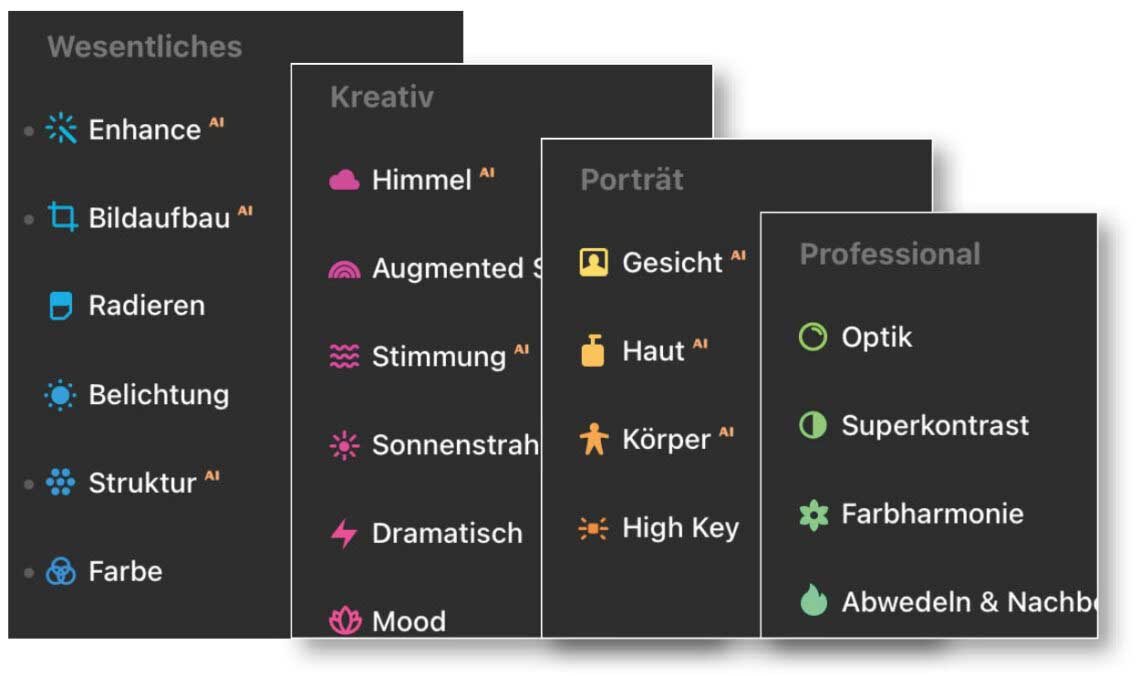The width and height of the screenshot is (1140, 676).
Task: Select the Superkontrast half-circle icon
Action: 813,426
